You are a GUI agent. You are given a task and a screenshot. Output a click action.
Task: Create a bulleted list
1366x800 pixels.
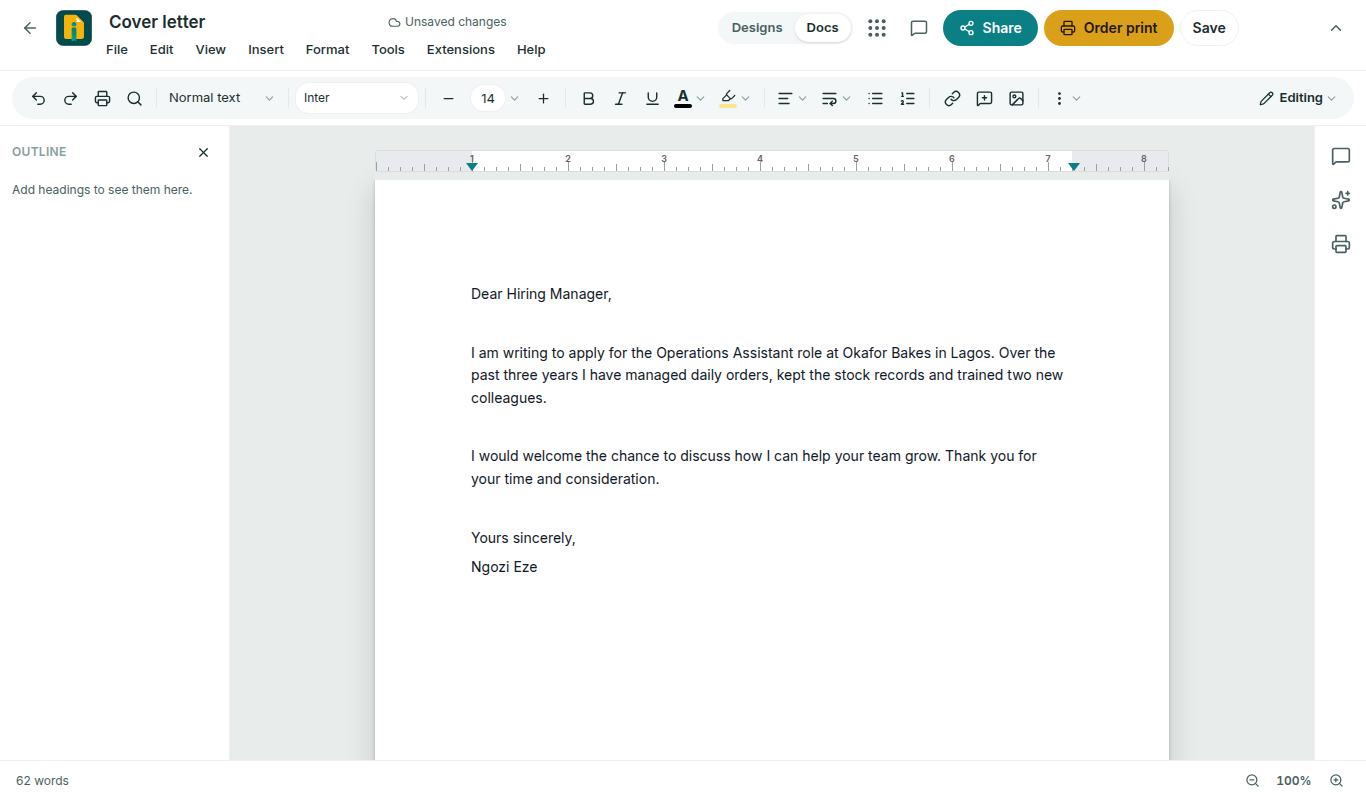coord(875,98)
